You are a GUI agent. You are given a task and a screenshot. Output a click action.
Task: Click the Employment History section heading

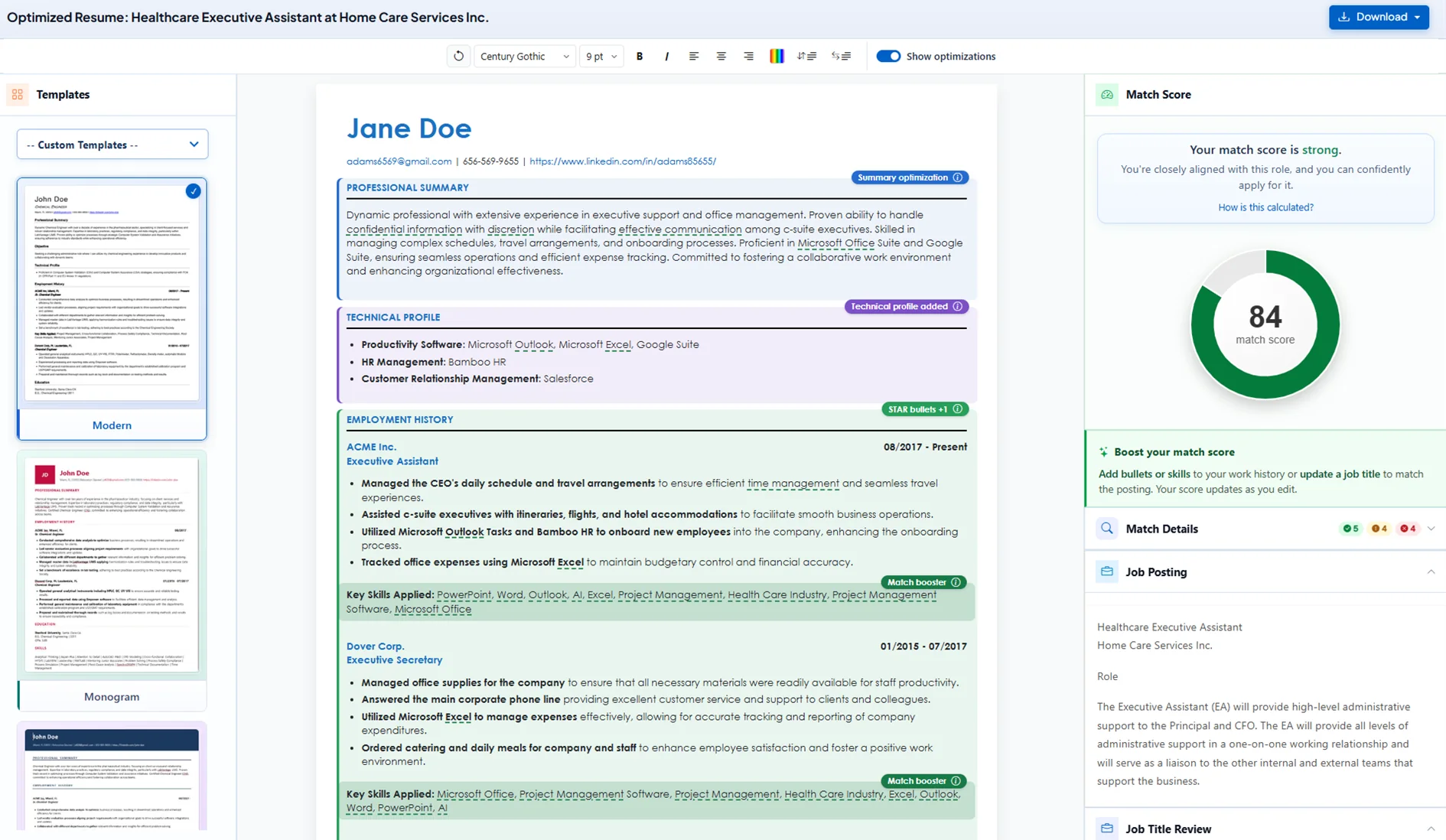[x=399, y=419]
